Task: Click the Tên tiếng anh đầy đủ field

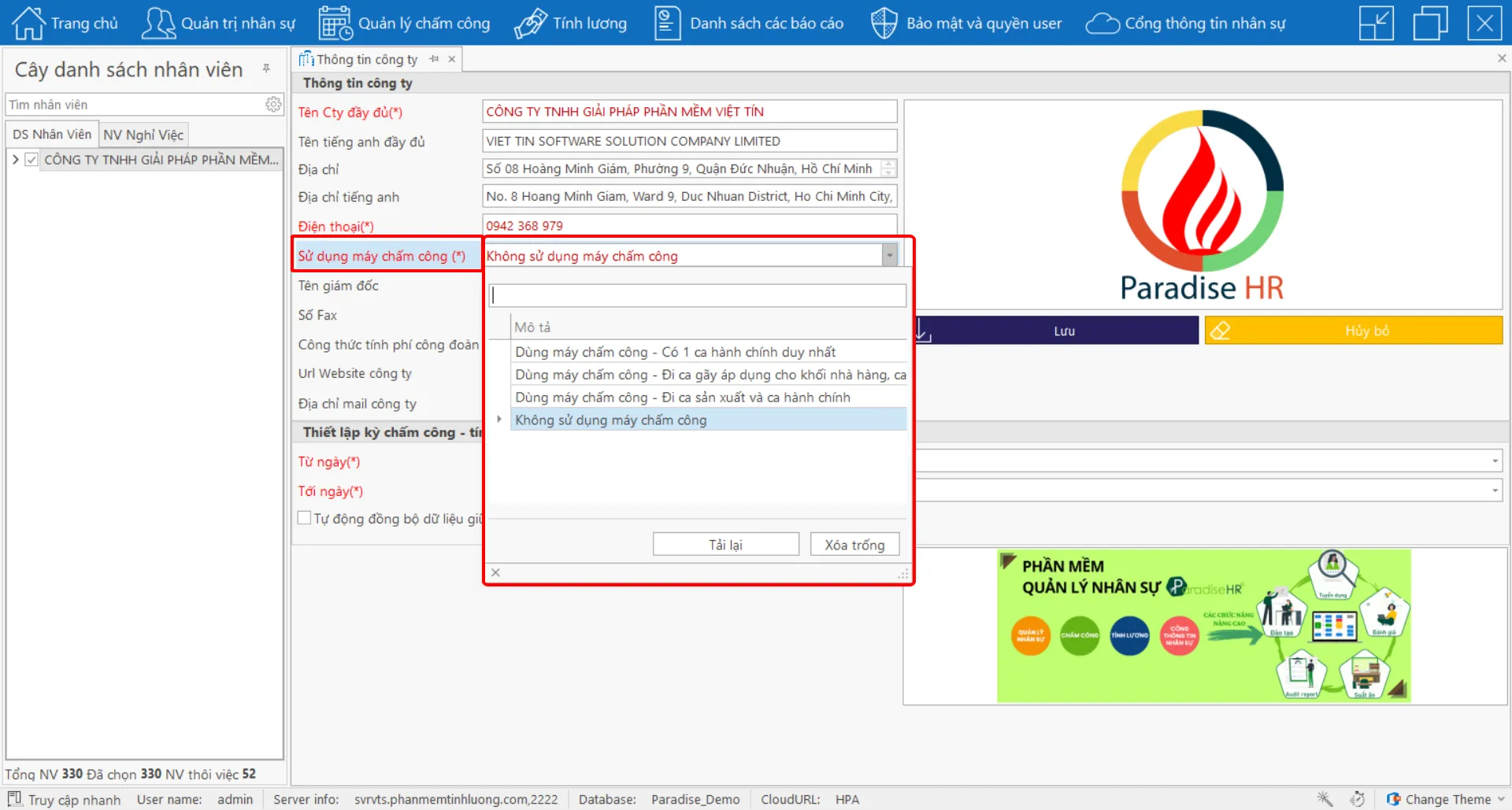Action: pos(689,141)
